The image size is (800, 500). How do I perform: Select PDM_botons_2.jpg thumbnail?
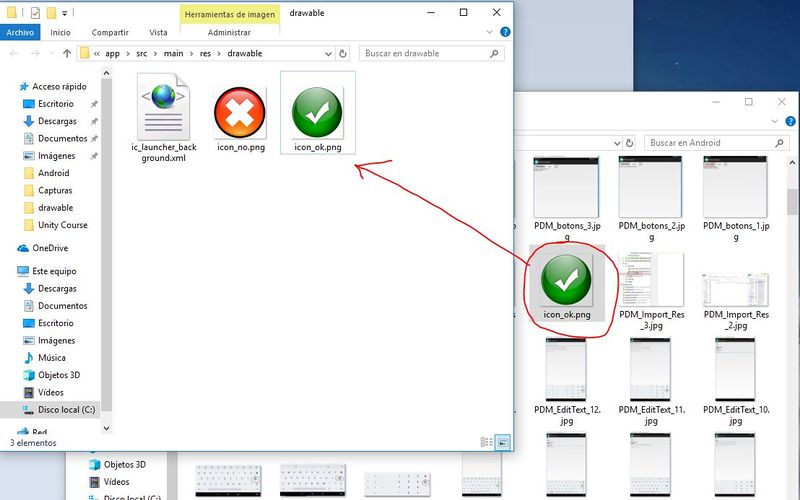click(651, 198)
